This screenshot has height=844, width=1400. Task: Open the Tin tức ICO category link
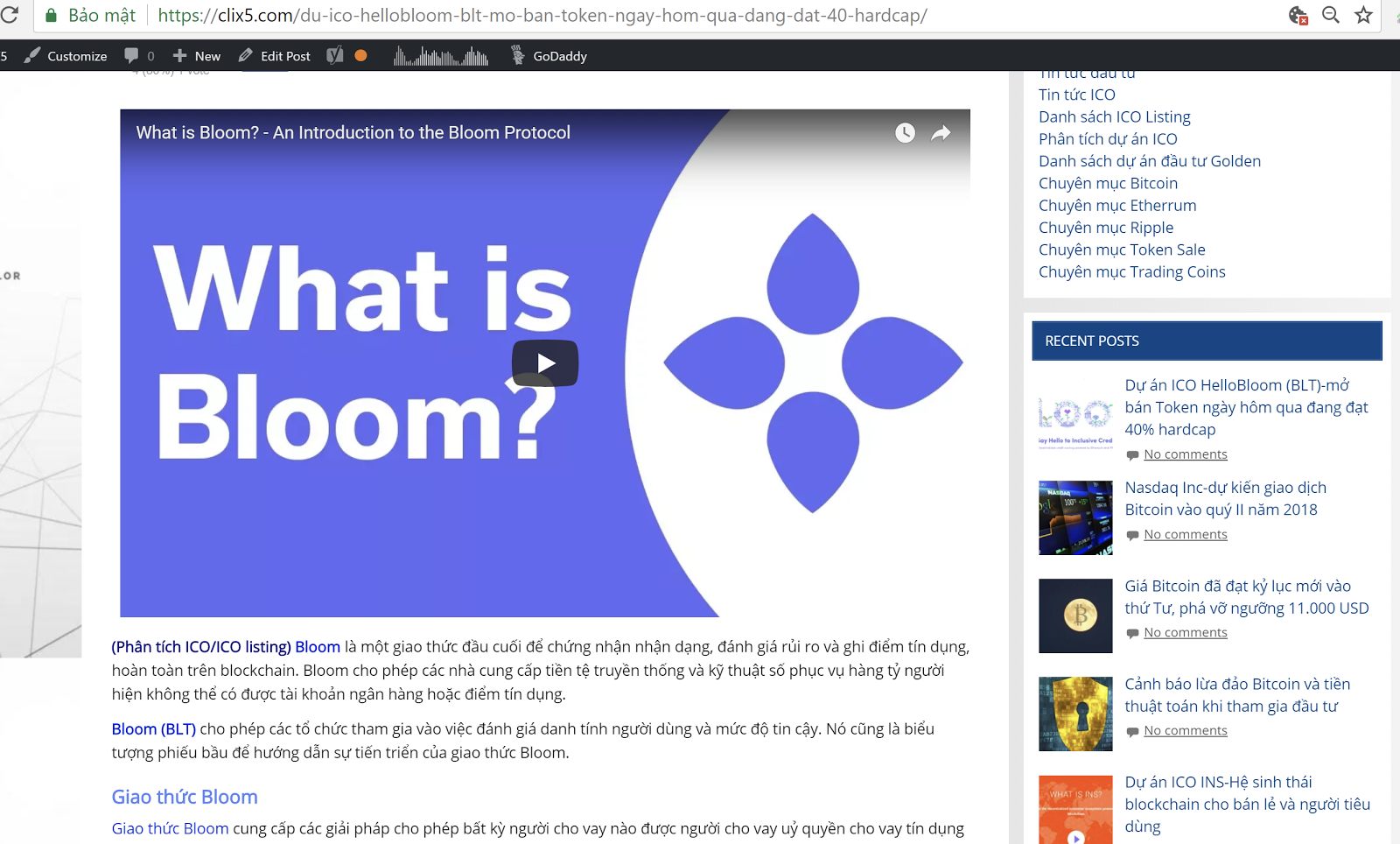tap(1076, 95)
